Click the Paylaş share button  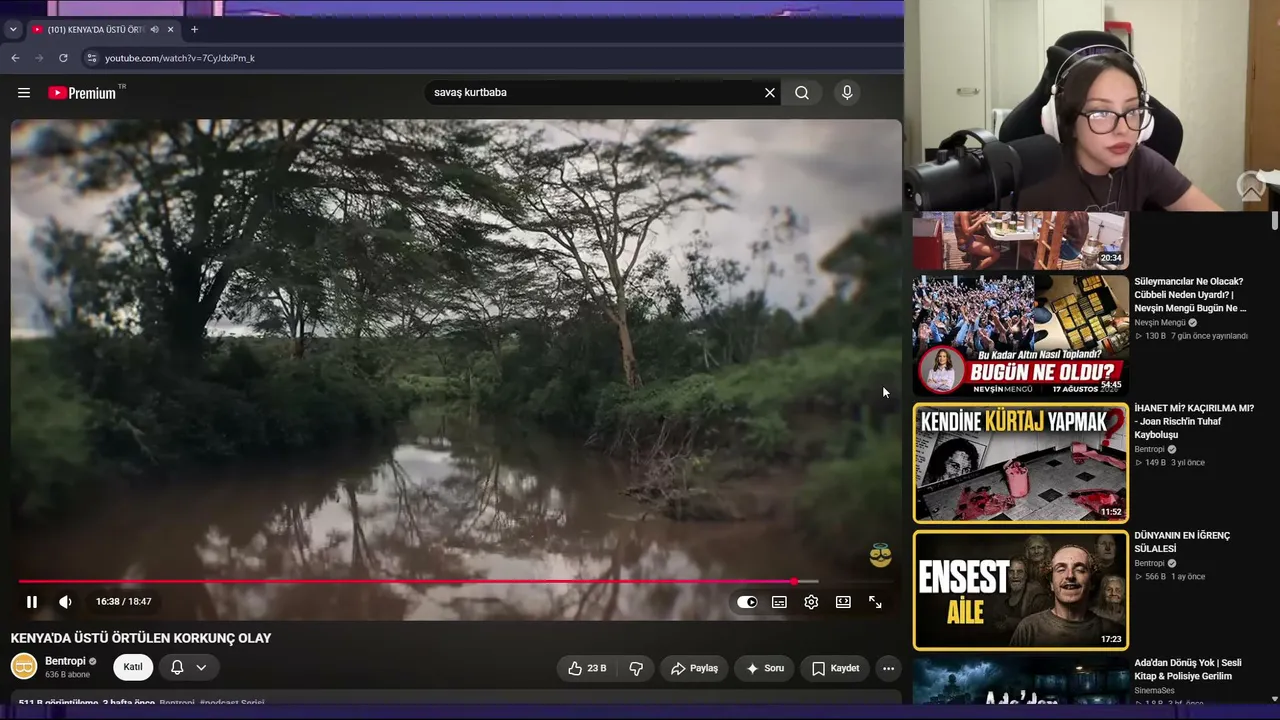pyautogui.click(x=694, y=668)
